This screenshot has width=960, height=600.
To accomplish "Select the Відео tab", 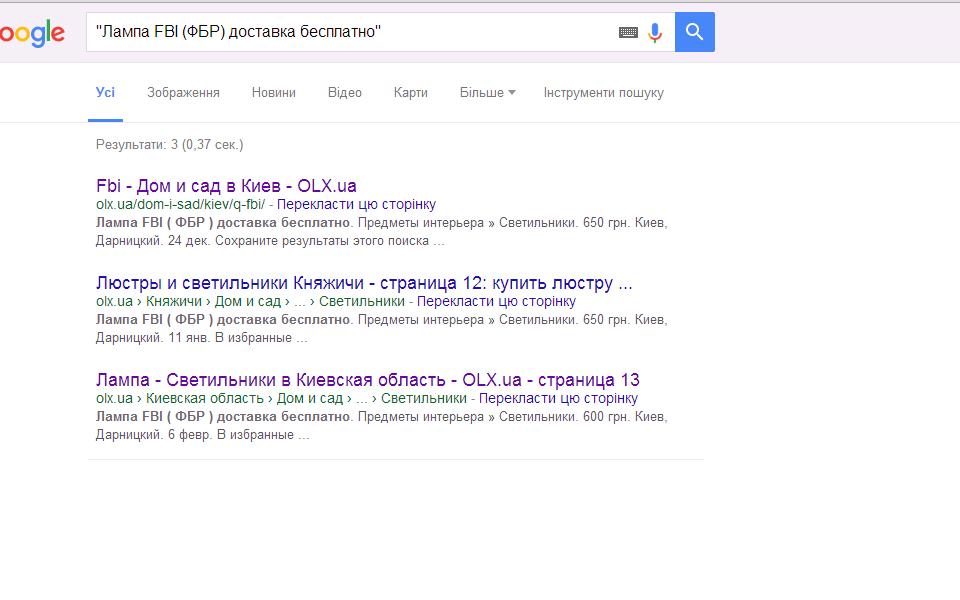I will tap(344, 92).
